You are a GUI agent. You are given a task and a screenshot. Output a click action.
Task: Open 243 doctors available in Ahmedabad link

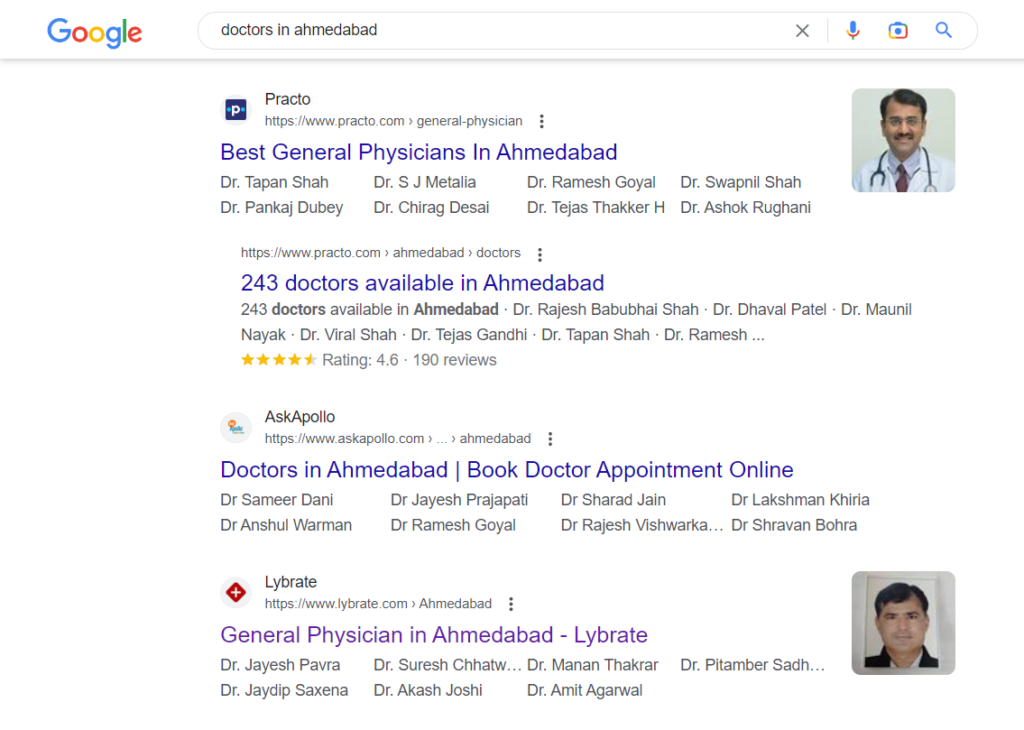(x=423, y=283)
